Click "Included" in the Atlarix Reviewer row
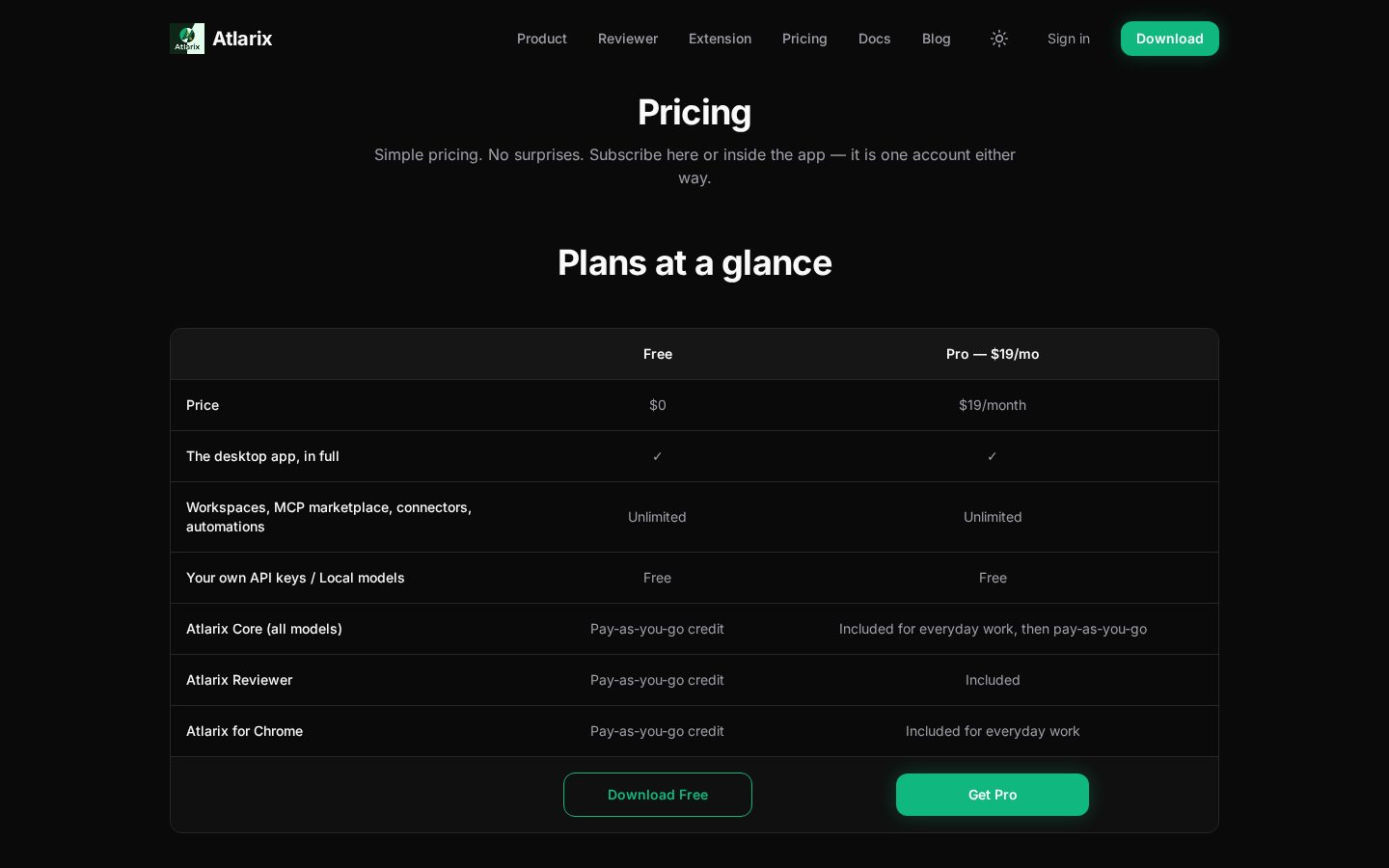 tap(993, 680)
